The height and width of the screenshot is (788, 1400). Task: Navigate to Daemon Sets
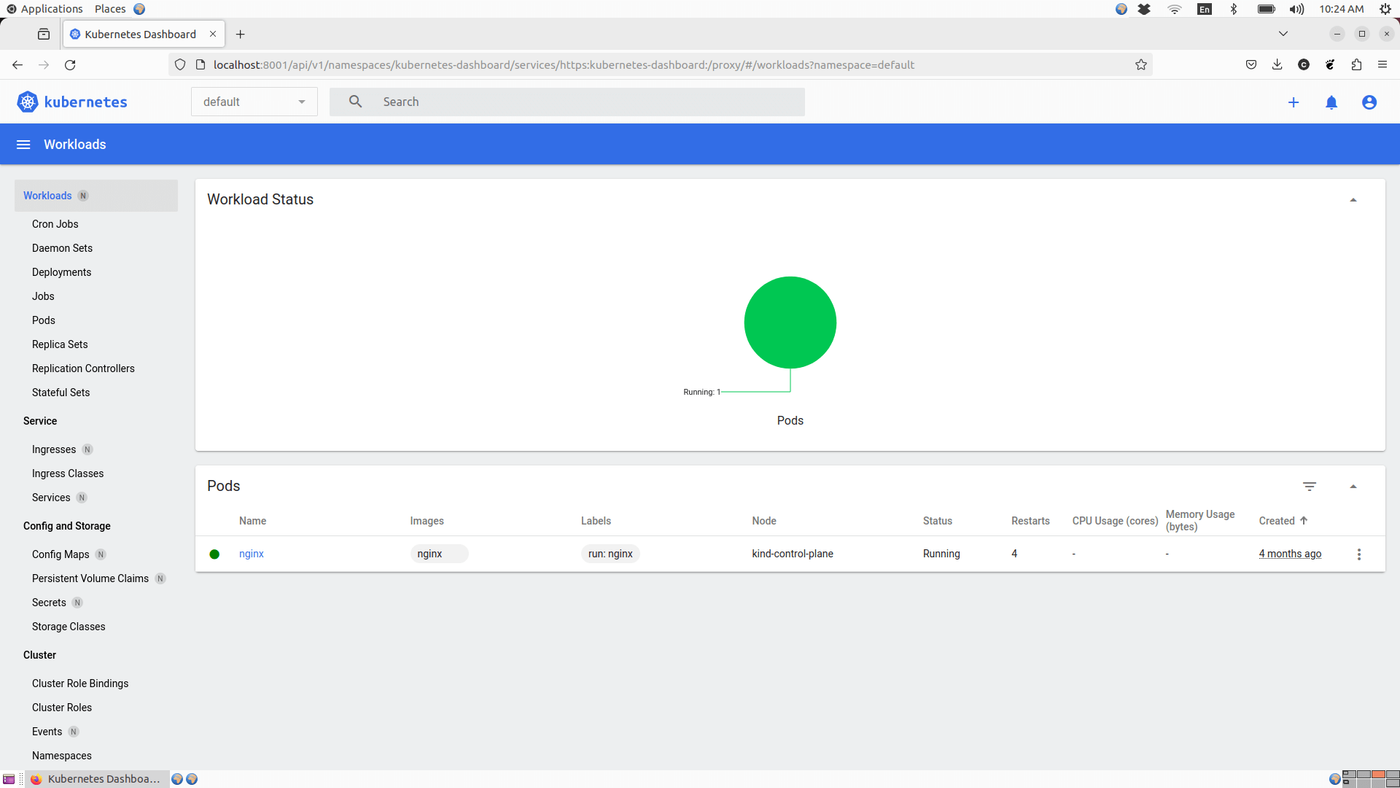62,248
